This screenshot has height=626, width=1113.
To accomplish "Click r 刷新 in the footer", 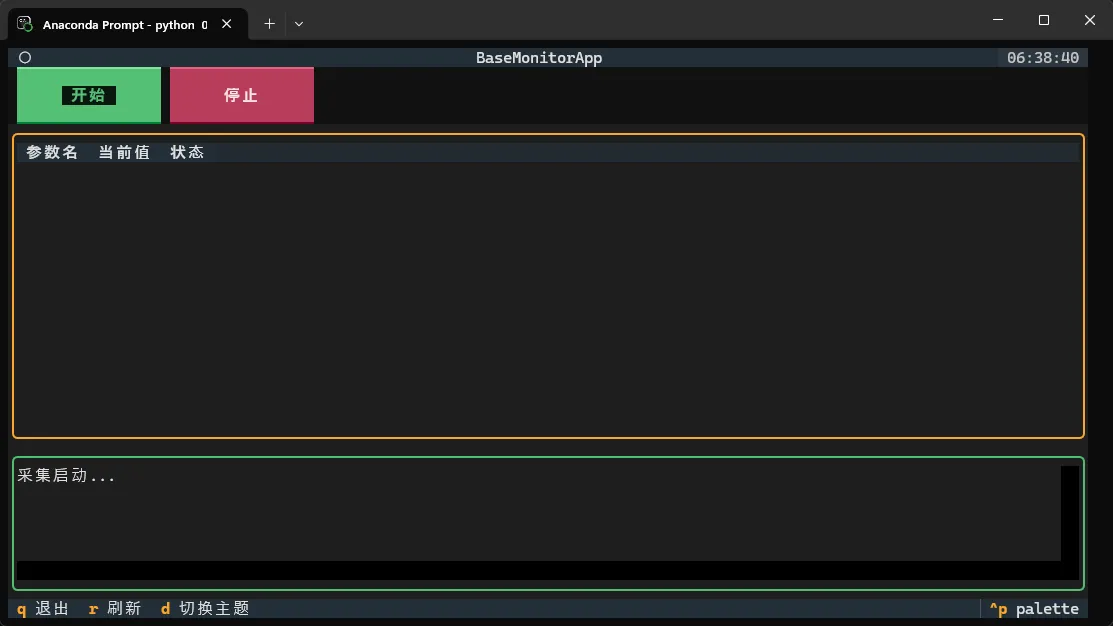I will pyautogui.click(x=115, y=608).
